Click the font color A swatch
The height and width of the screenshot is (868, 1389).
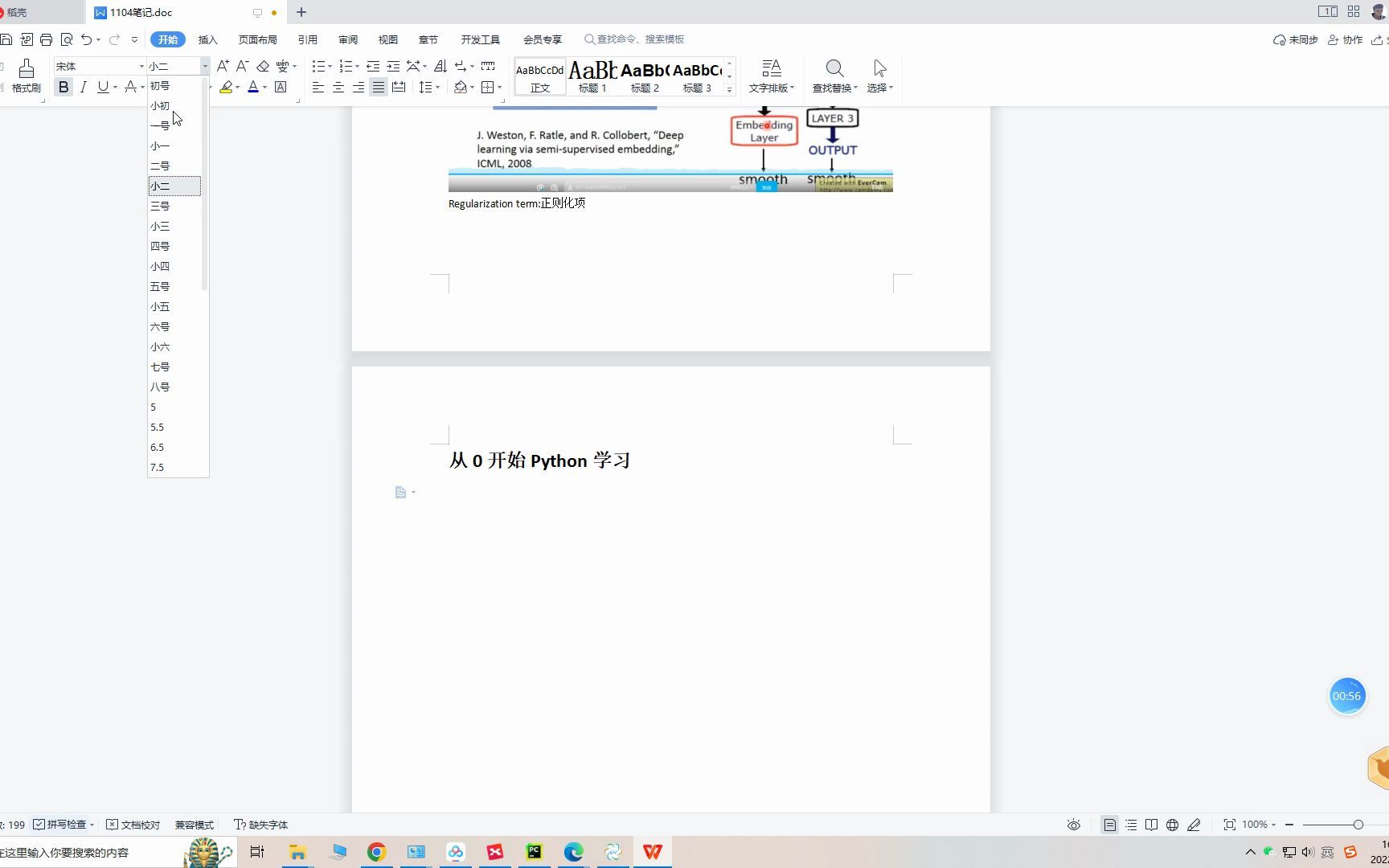pos(253,87)
